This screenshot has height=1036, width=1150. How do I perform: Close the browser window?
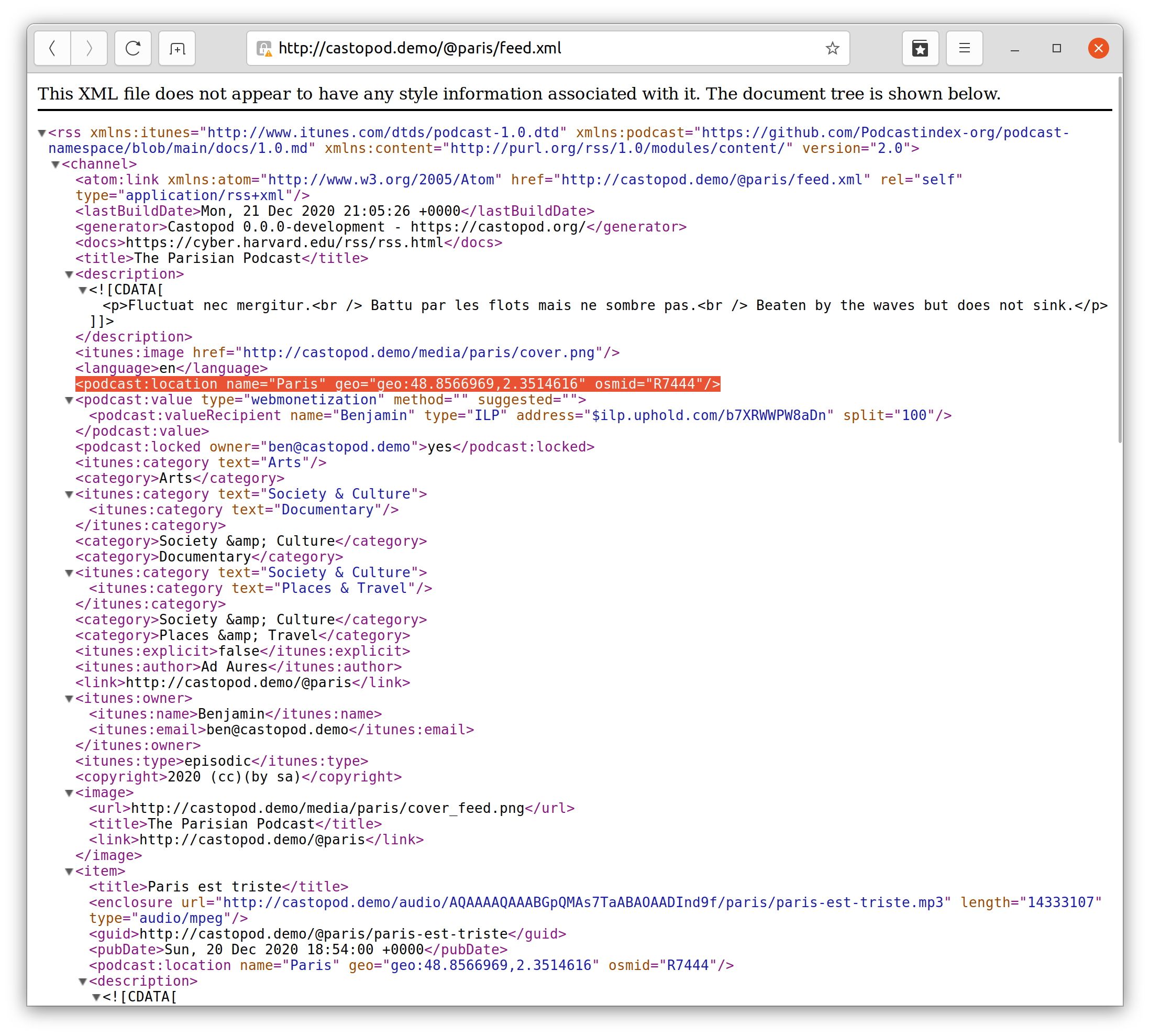pyautogui.click(x=1098, y=48)
